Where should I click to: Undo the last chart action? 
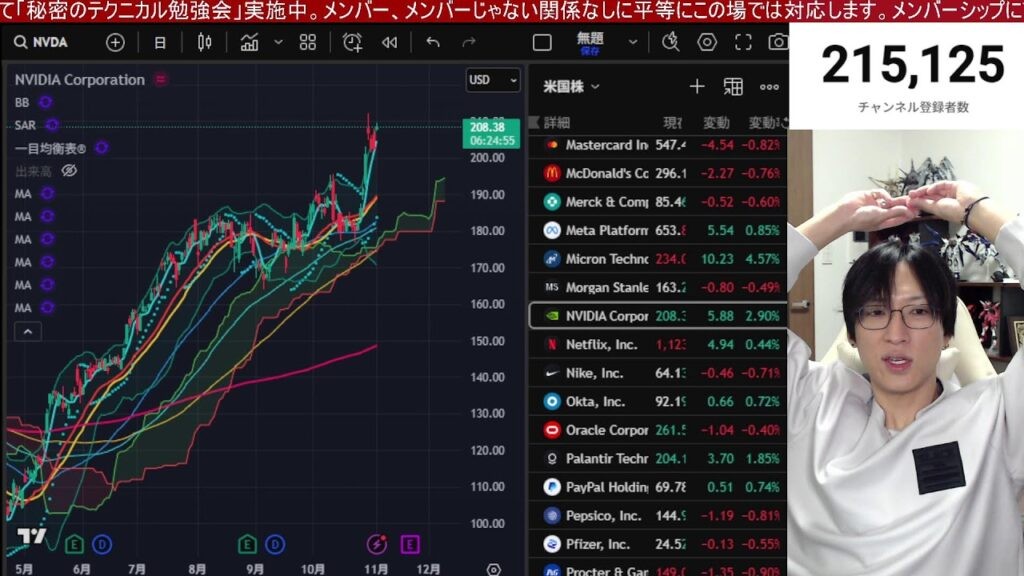(432, 42)
